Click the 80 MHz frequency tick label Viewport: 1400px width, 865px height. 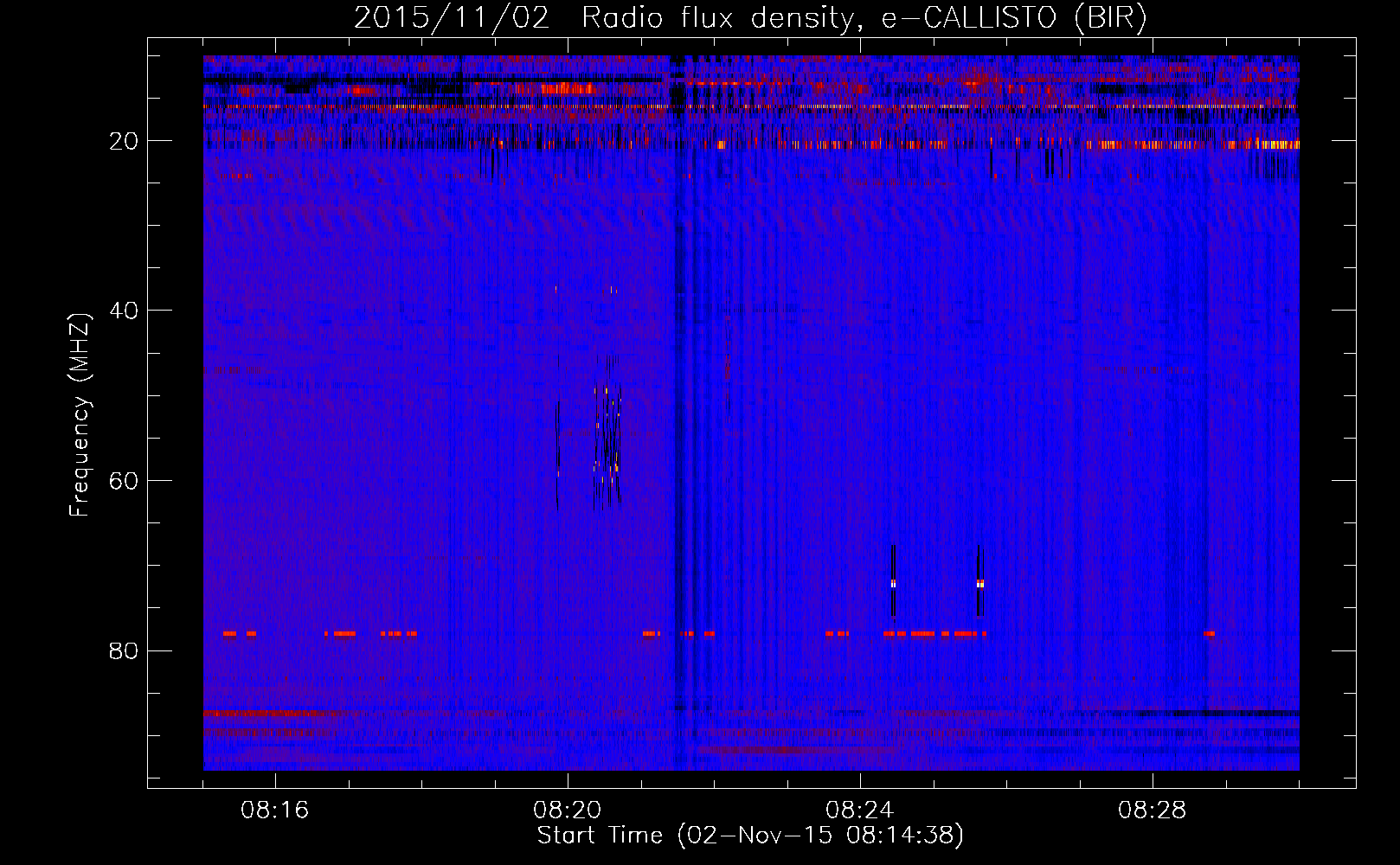pyautogui.click(x=125, y=650)
